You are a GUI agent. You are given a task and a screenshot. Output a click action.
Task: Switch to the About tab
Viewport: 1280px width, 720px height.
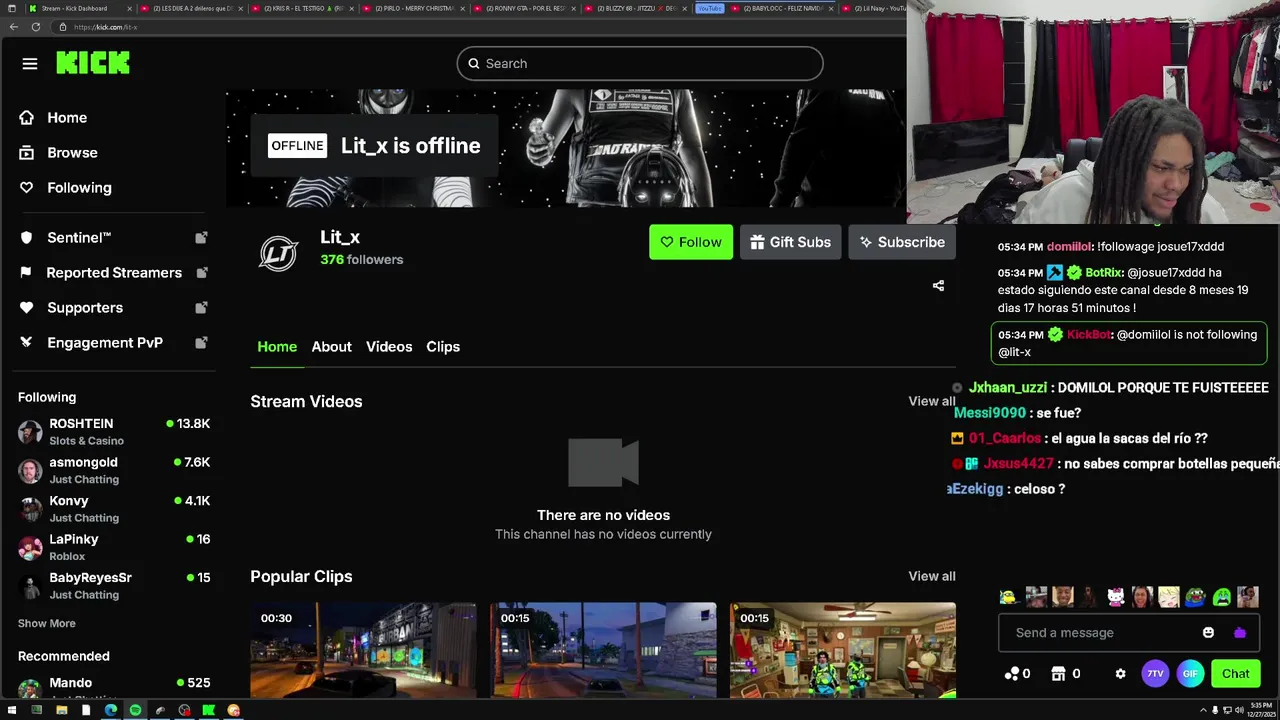pos(331,347)
